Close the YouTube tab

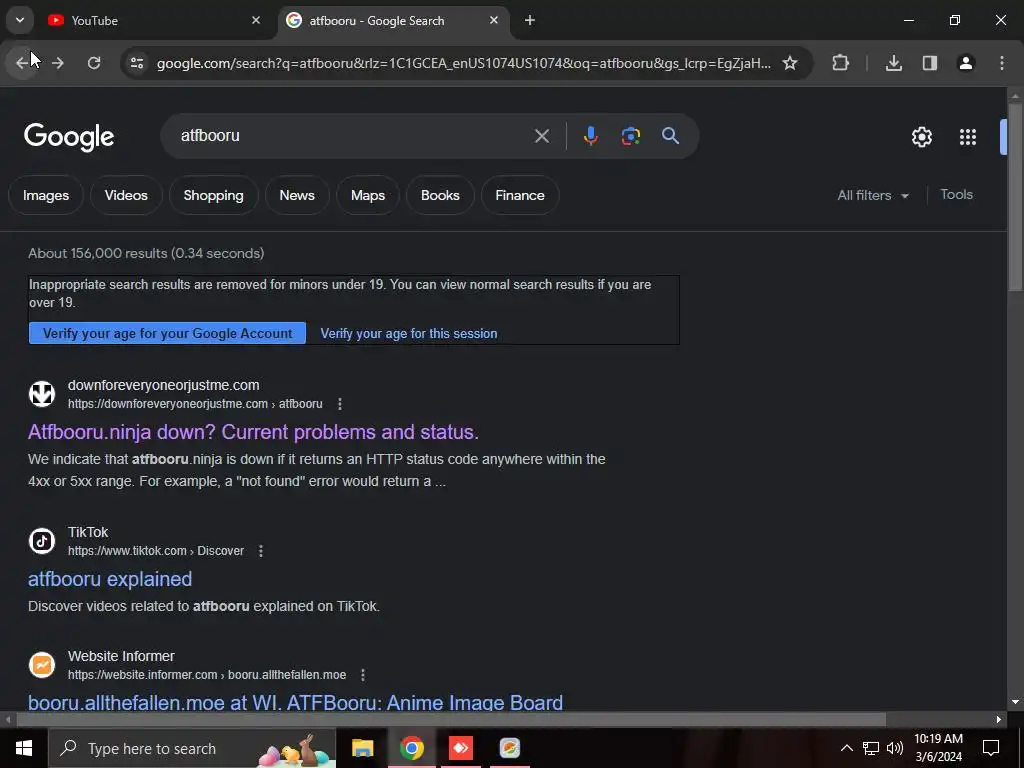pyautogui.click(x=256, y=20)
